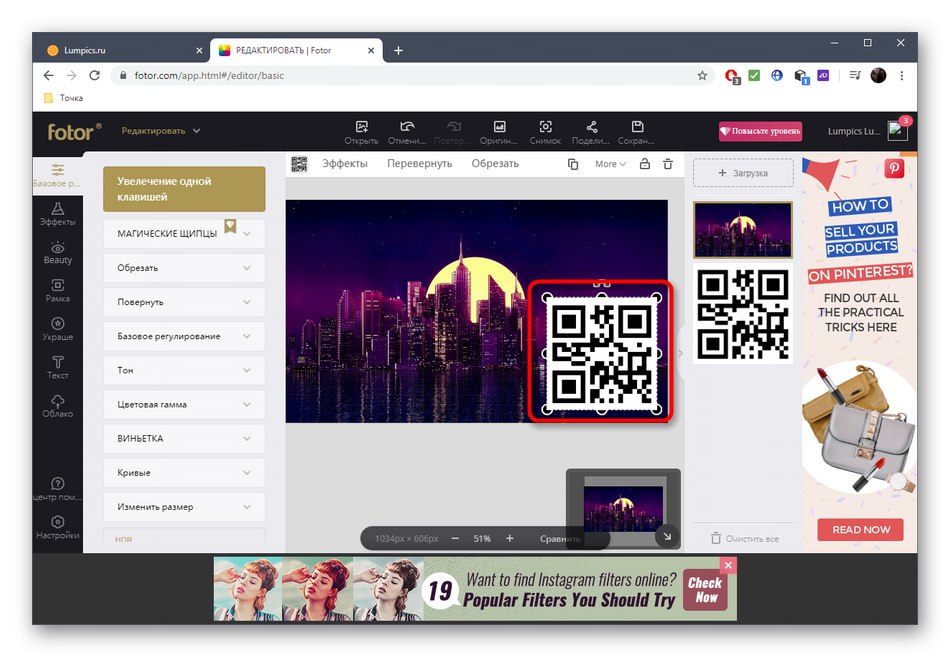
Task: Expand the Кривые section
Action: 184,473
